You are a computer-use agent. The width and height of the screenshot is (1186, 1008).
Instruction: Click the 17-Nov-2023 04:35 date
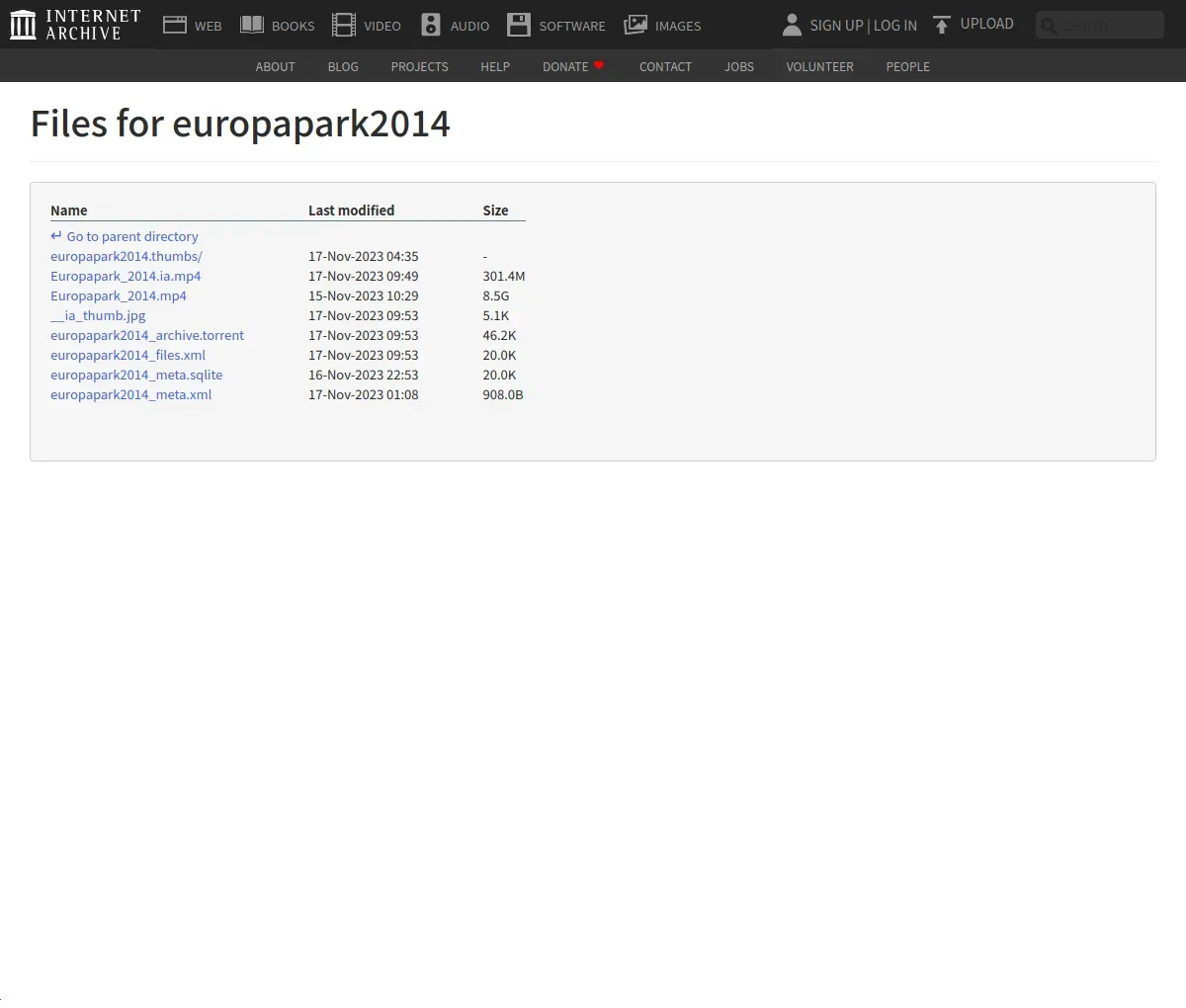(363, 256)
